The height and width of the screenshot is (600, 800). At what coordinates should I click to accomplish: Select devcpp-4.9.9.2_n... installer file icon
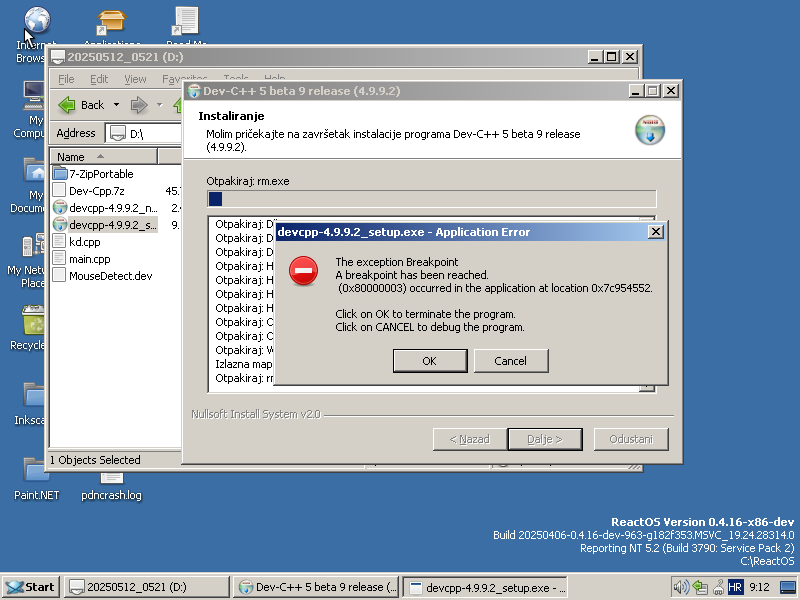click(x=60, y=208)
